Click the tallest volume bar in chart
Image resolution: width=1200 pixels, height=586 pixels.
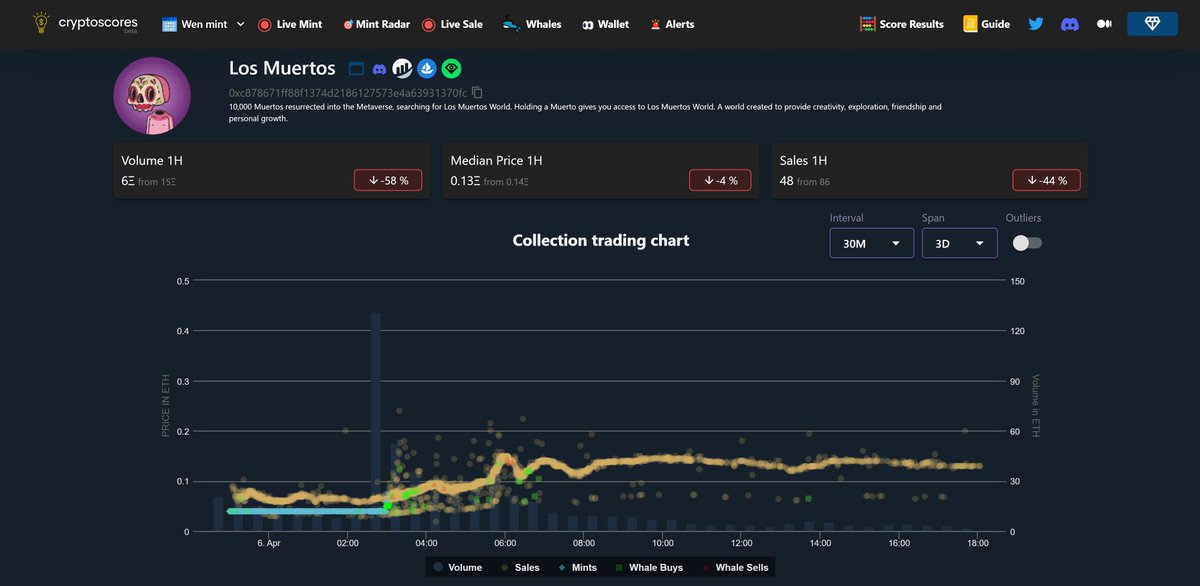point(376,422)
